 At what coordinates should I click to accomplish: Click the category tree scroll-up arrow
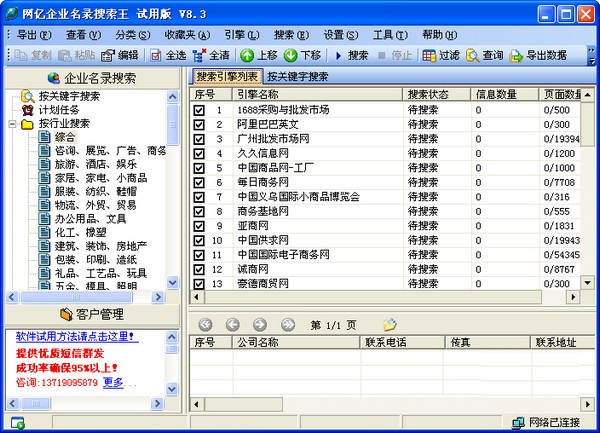[x=173, y=97]
